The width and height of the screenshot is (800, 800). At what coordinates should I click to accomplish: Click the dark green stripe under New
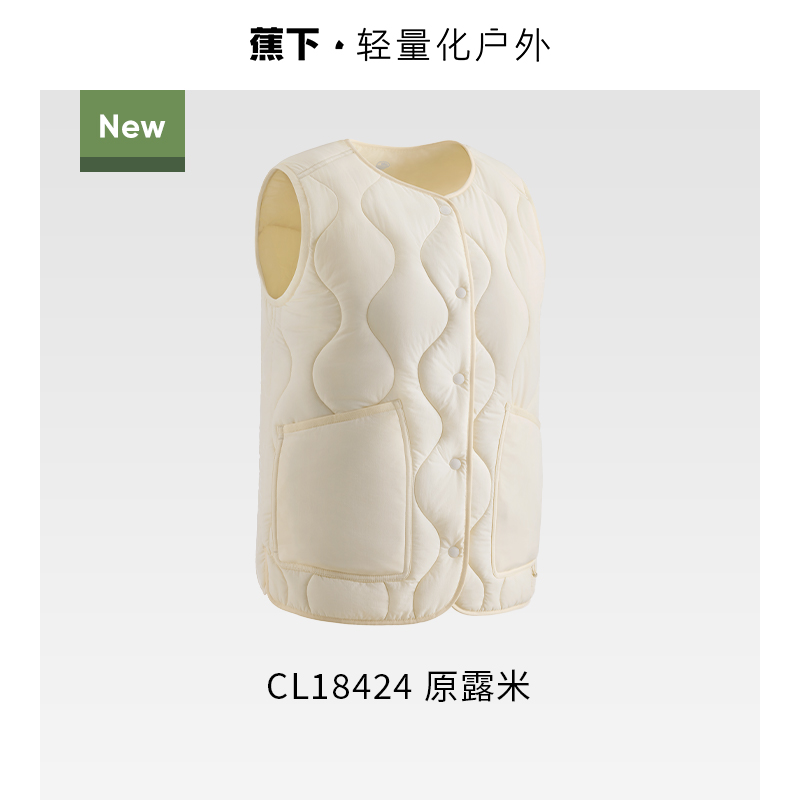pyautogui.click(x=132, y=164)
